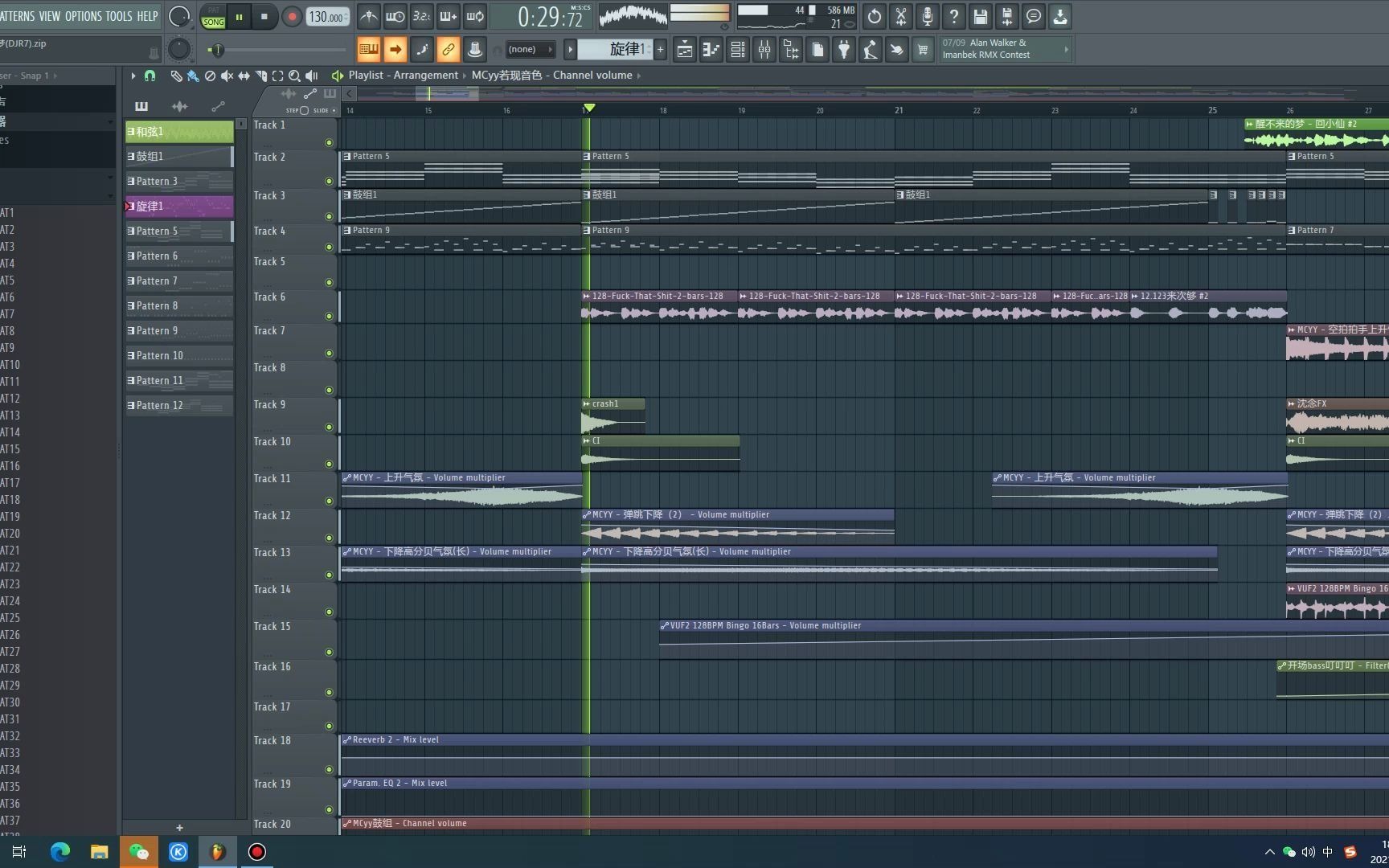Save project with the floppy disk icon
The image size is (1389, 868).
coord(980,16)
